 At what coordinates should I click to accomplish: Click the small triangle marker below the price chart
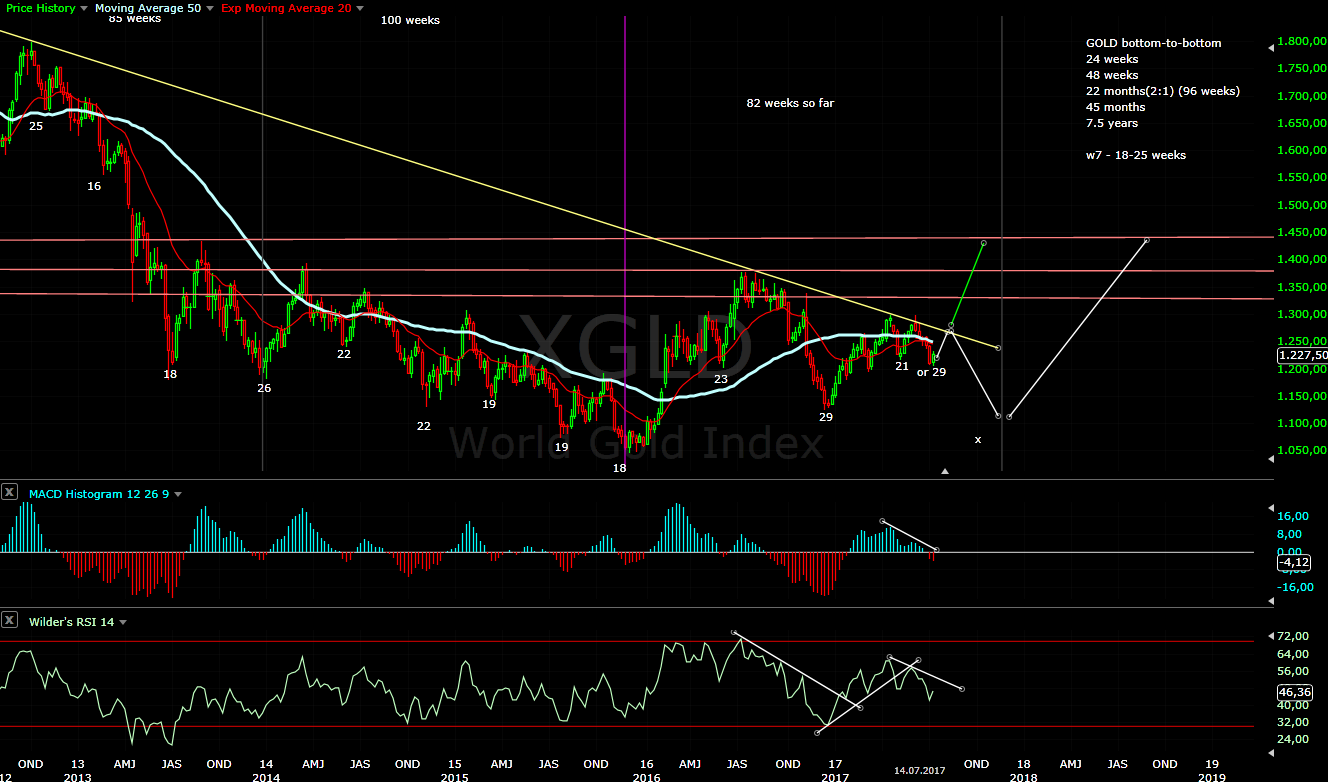pyautogui.click(x=944, y=469)
